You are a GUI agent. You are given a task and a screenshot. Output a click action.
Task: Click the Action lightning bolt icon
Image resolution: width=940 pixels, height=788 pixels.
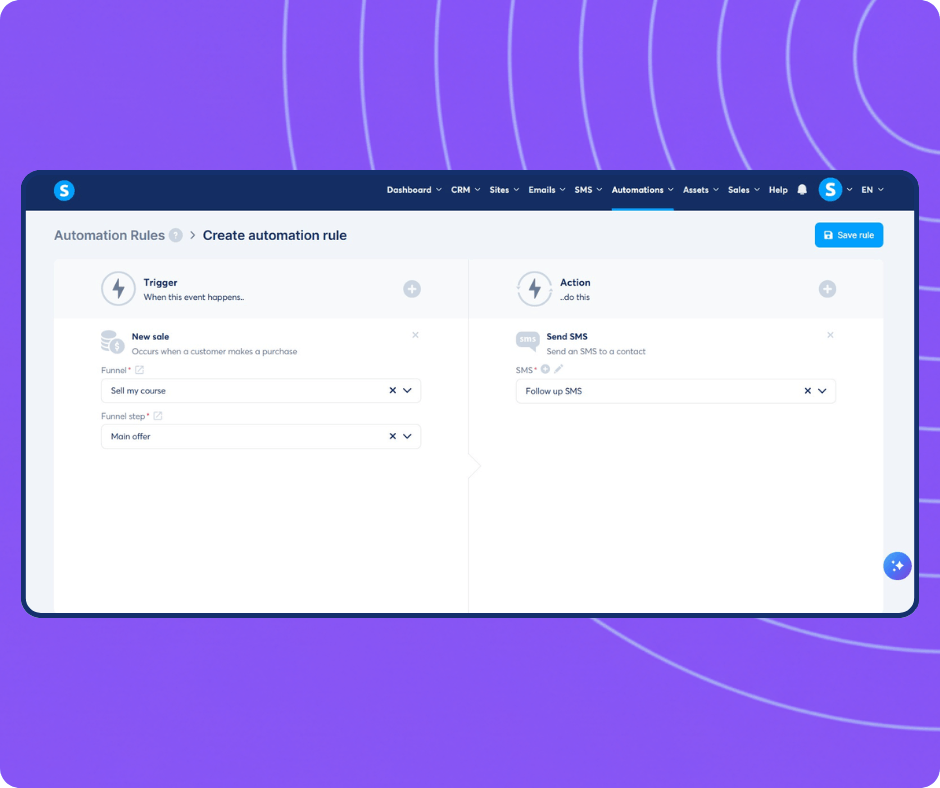tap(534, 288)
